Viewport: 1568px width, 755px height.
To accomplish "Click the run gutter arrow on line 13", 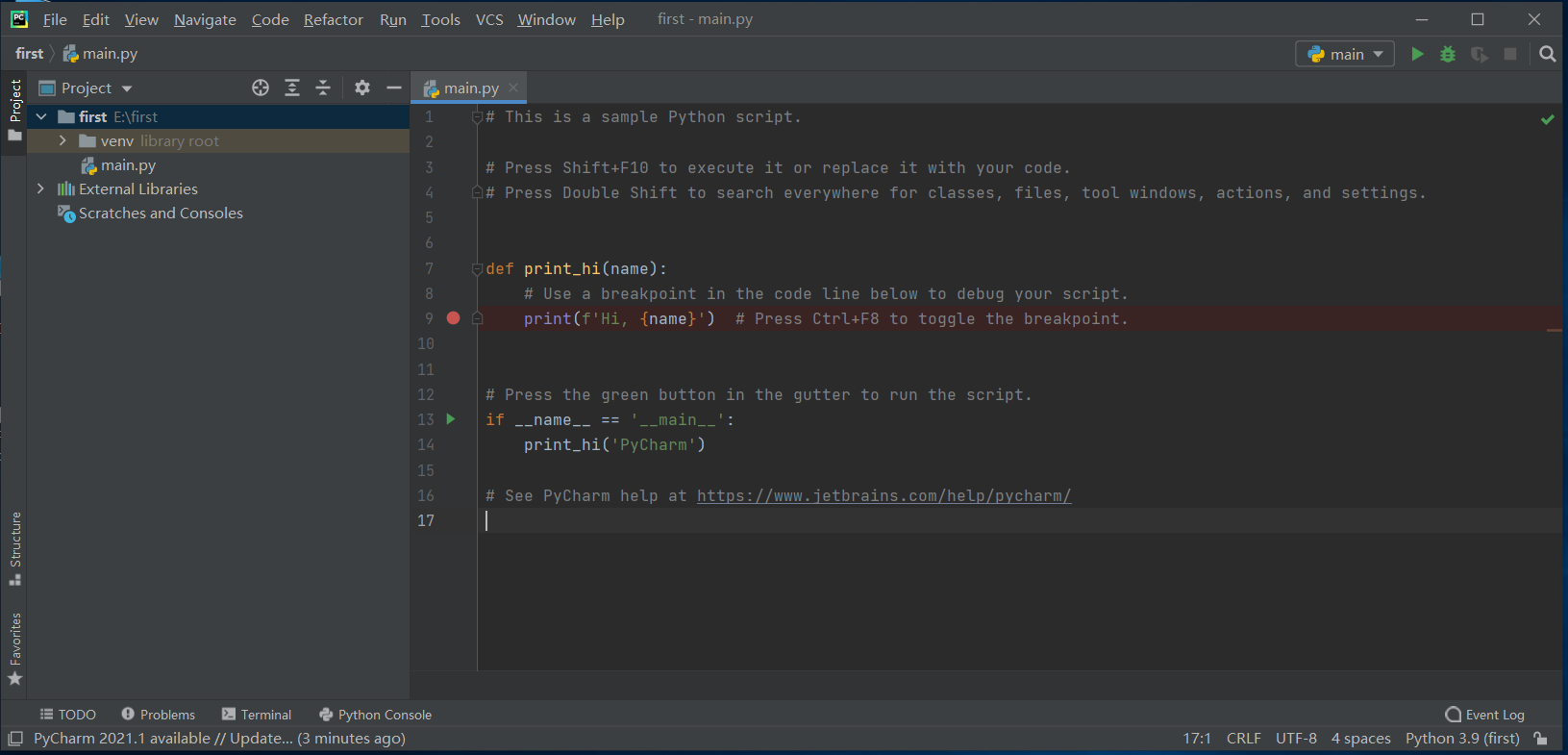I will click(451, 419).
